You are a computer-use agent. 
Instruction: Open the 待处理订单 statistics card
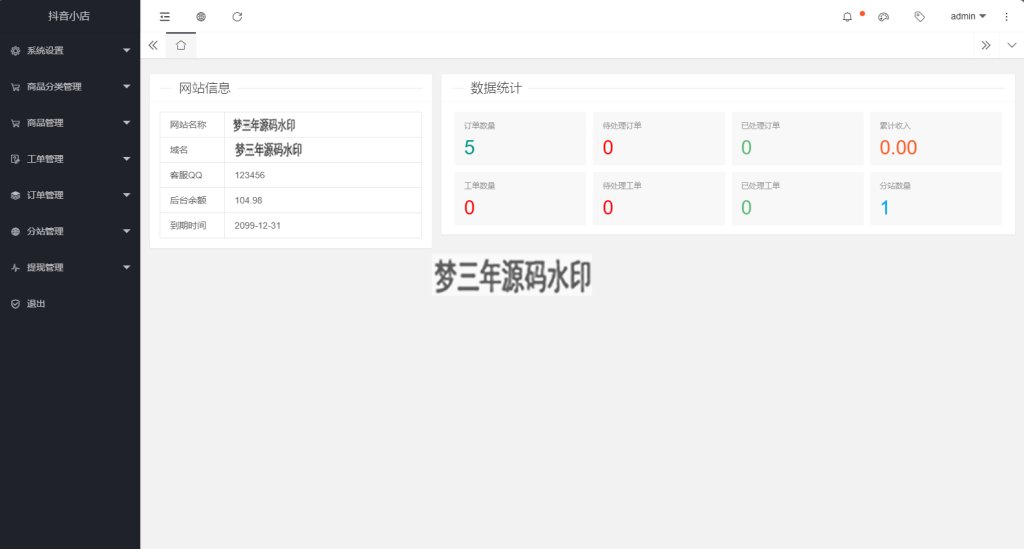coord(659,138)
